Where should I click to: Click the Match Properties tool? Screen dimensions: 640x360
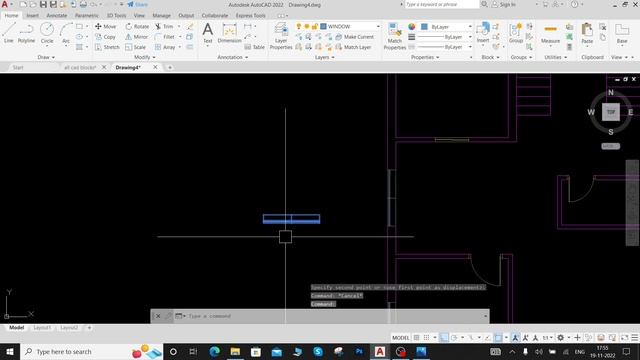(395, 36)
